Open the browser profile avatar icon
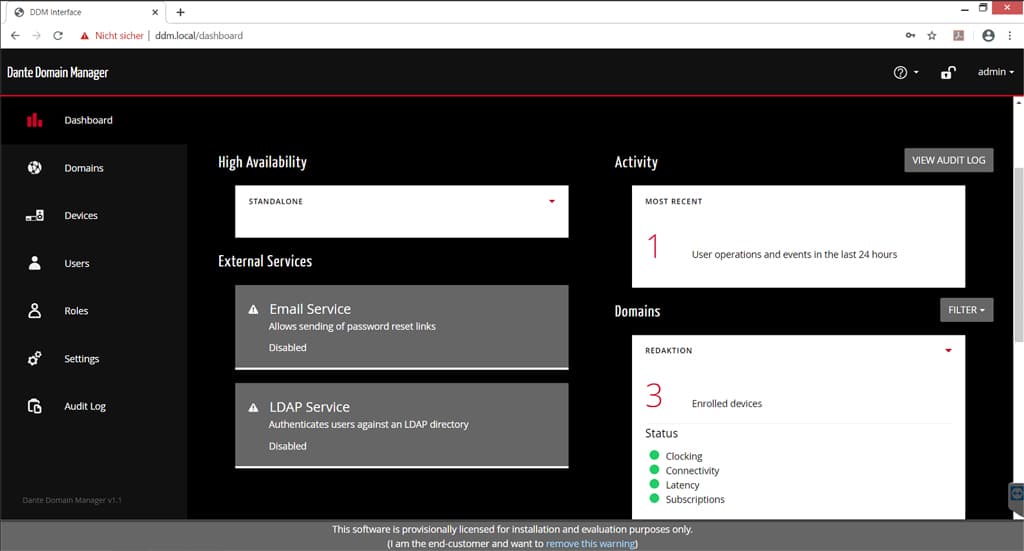The image size is (1024, 551). [988, 36]
